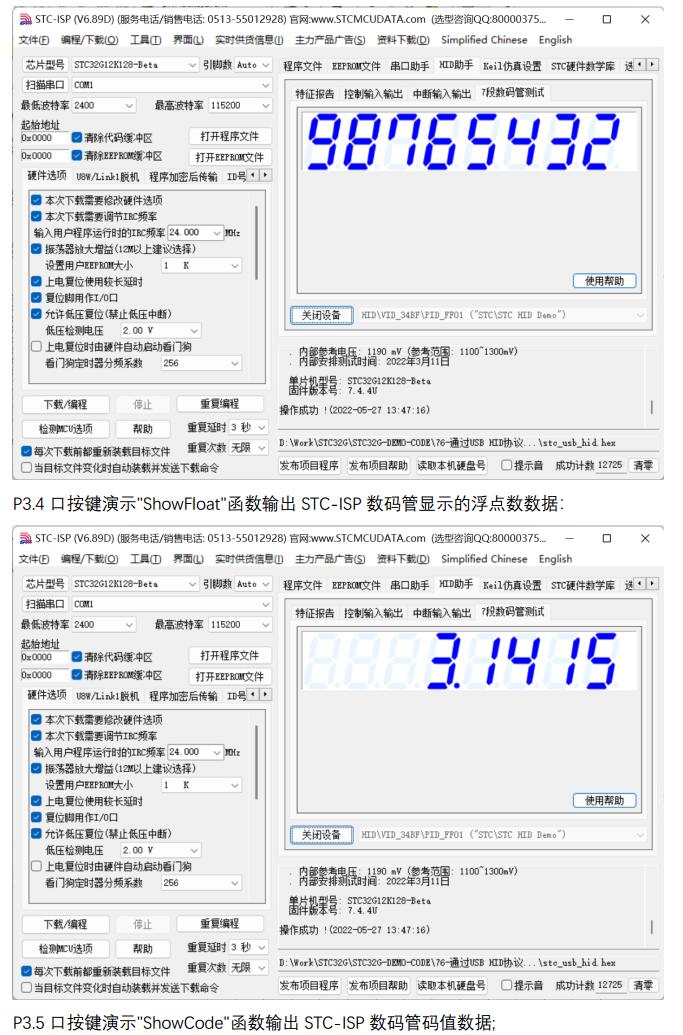The width and height of the screenshot is (683, 1035).
Task: Open 特征报告 sub-tab in lower window
Action: tap(315, 613)
